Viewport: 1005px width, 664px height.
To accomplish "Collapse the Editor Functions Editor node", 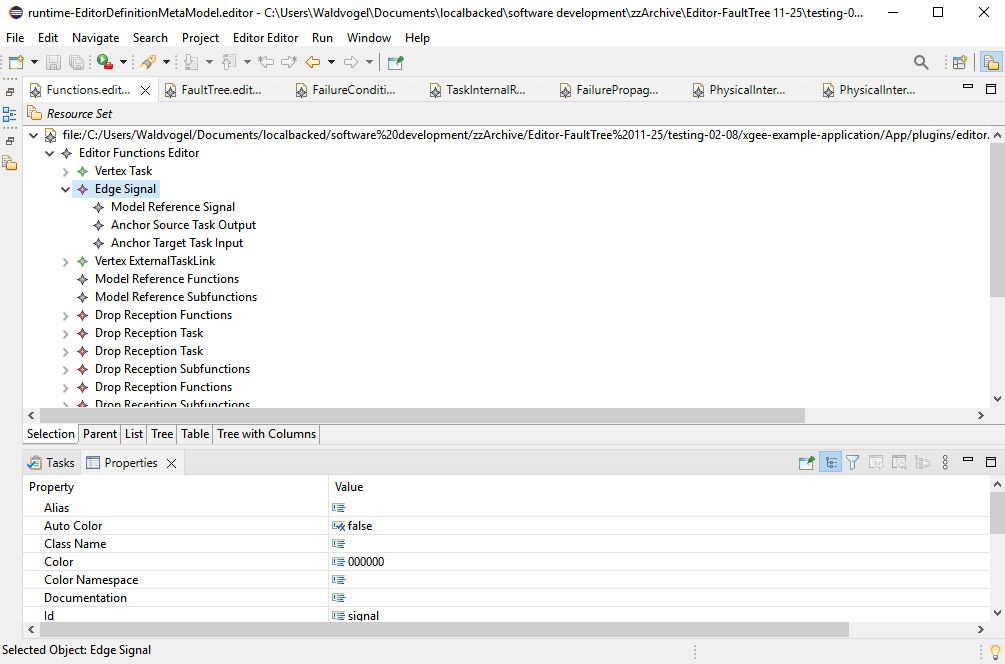I will coord(49,153).
